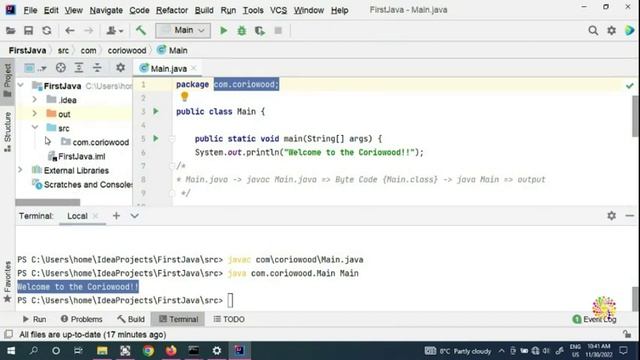Screen dimensions: 640x360
Task: Click the Project panel horizontal scrollbar
Action: [48, 202]
